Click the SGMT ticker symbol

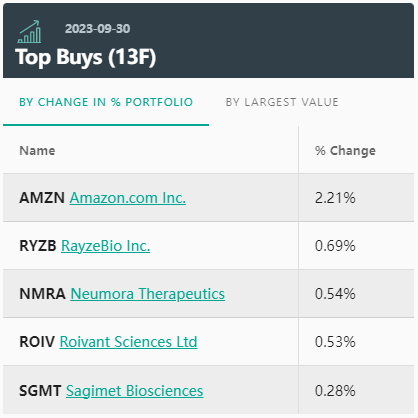coord(40,391)
